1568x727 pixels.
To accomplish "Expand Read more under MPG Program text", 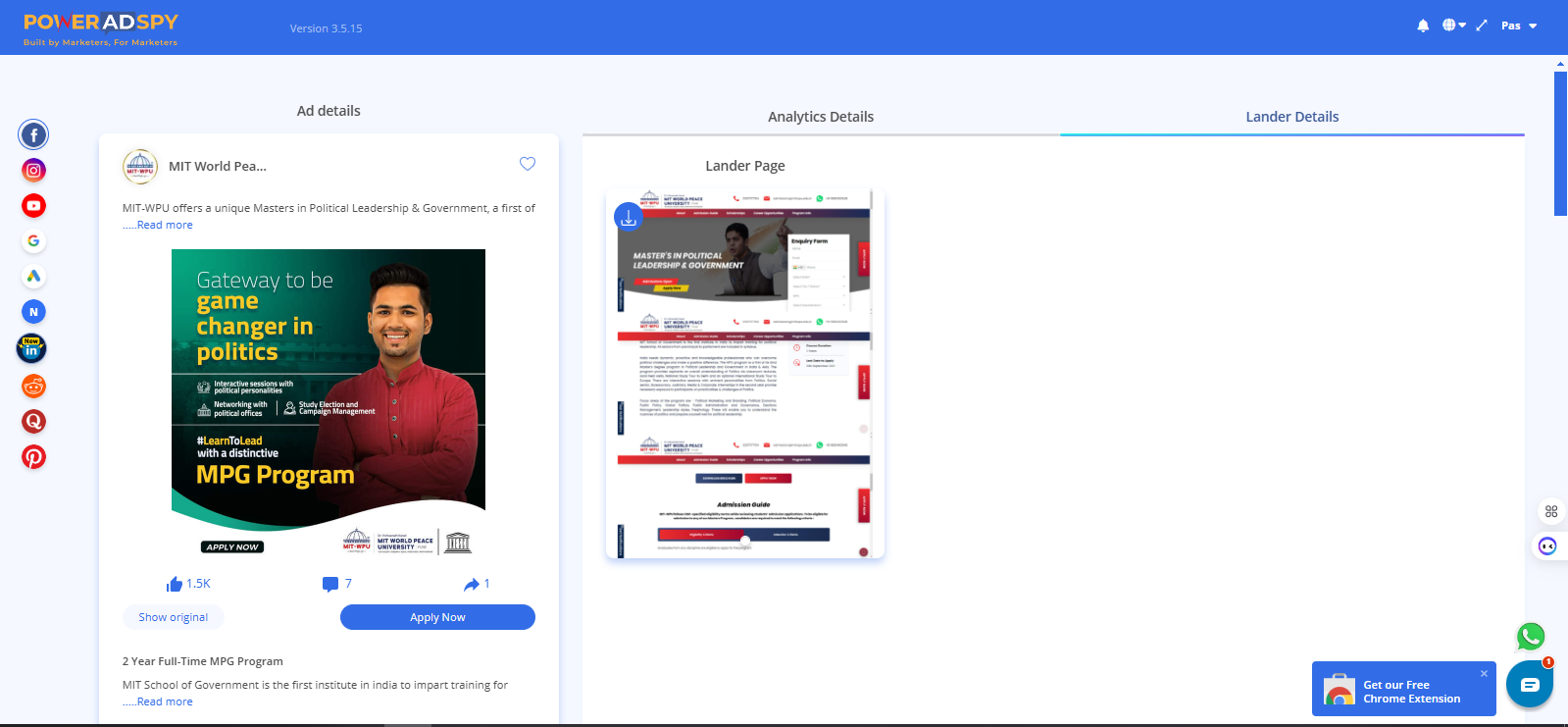I will (x=165, y=701).
